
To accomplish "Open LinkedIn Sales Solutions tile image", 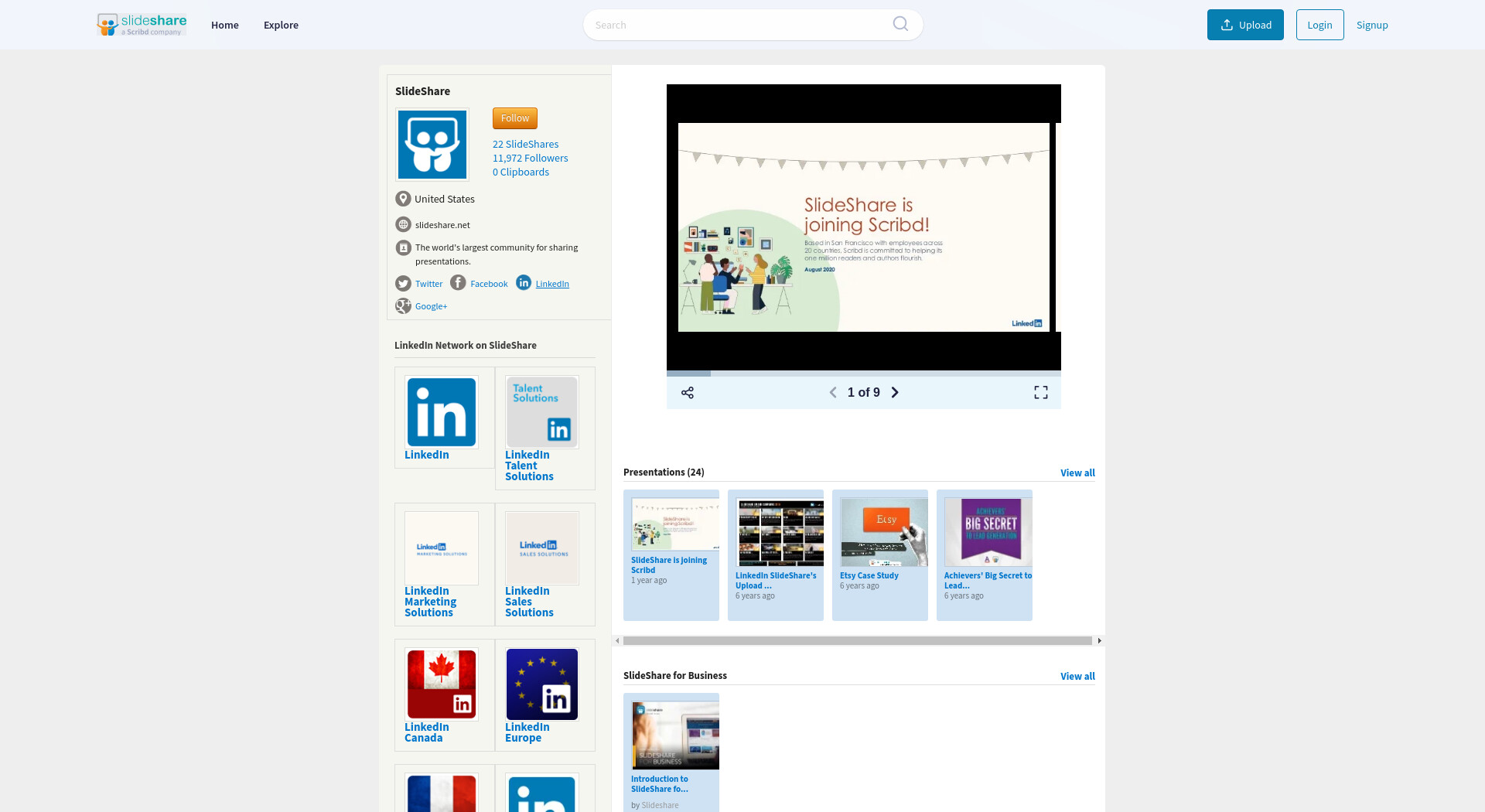I will [542, 548].
